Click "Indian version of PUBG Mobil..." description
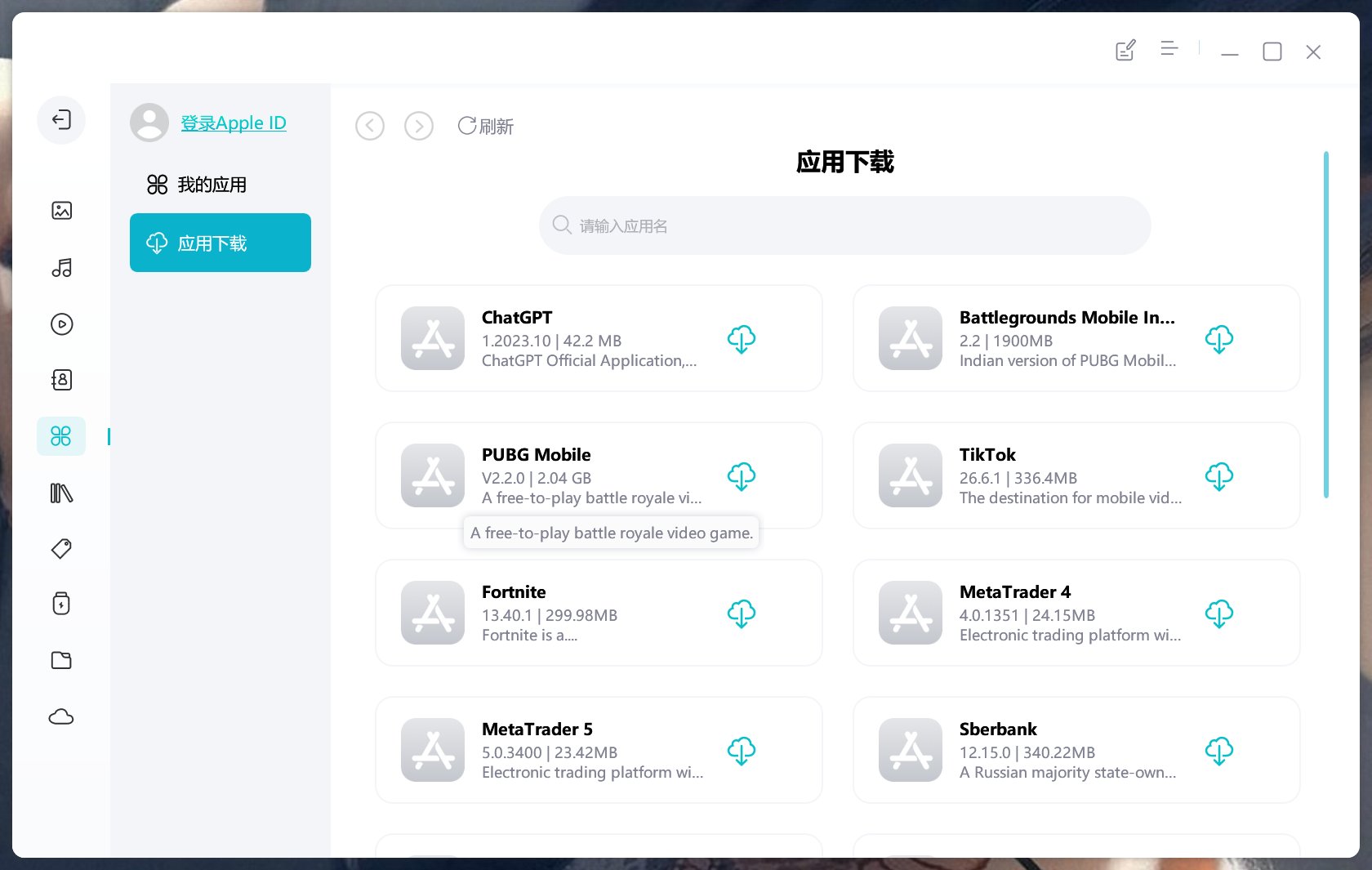The height and width of the screenshot is (870, 1372). (x=1068, y=360)
